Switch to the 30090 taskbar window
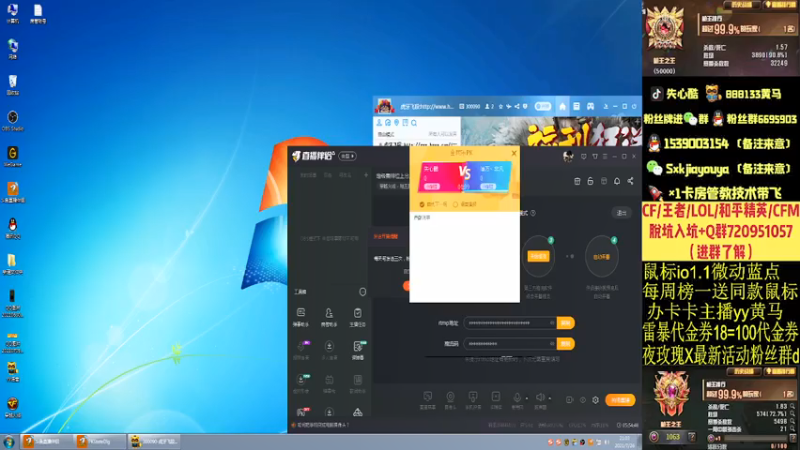 (x=154, y=442)
